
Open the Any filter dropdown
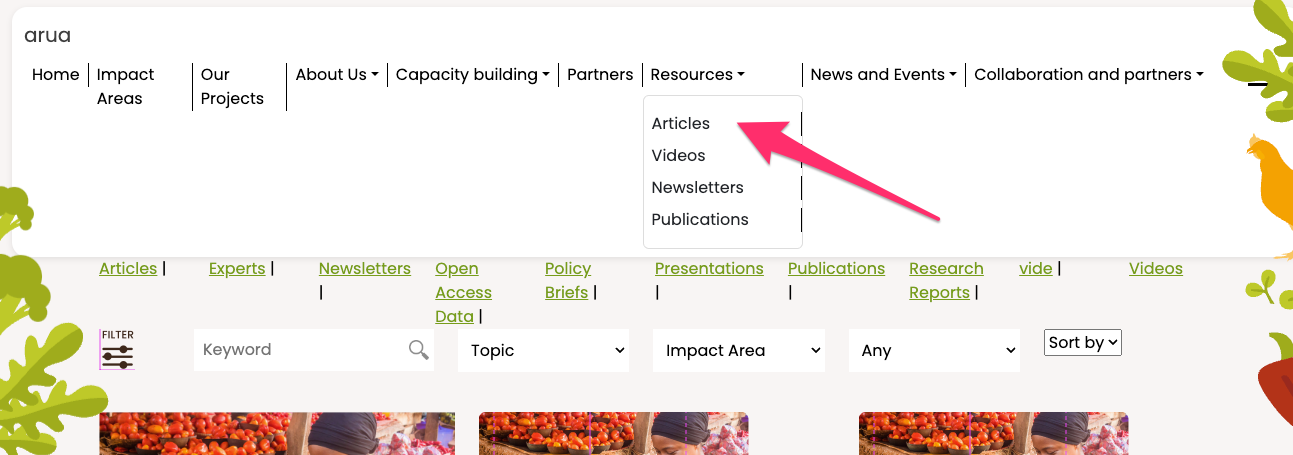pyautogui.click(x=933, y=350)
